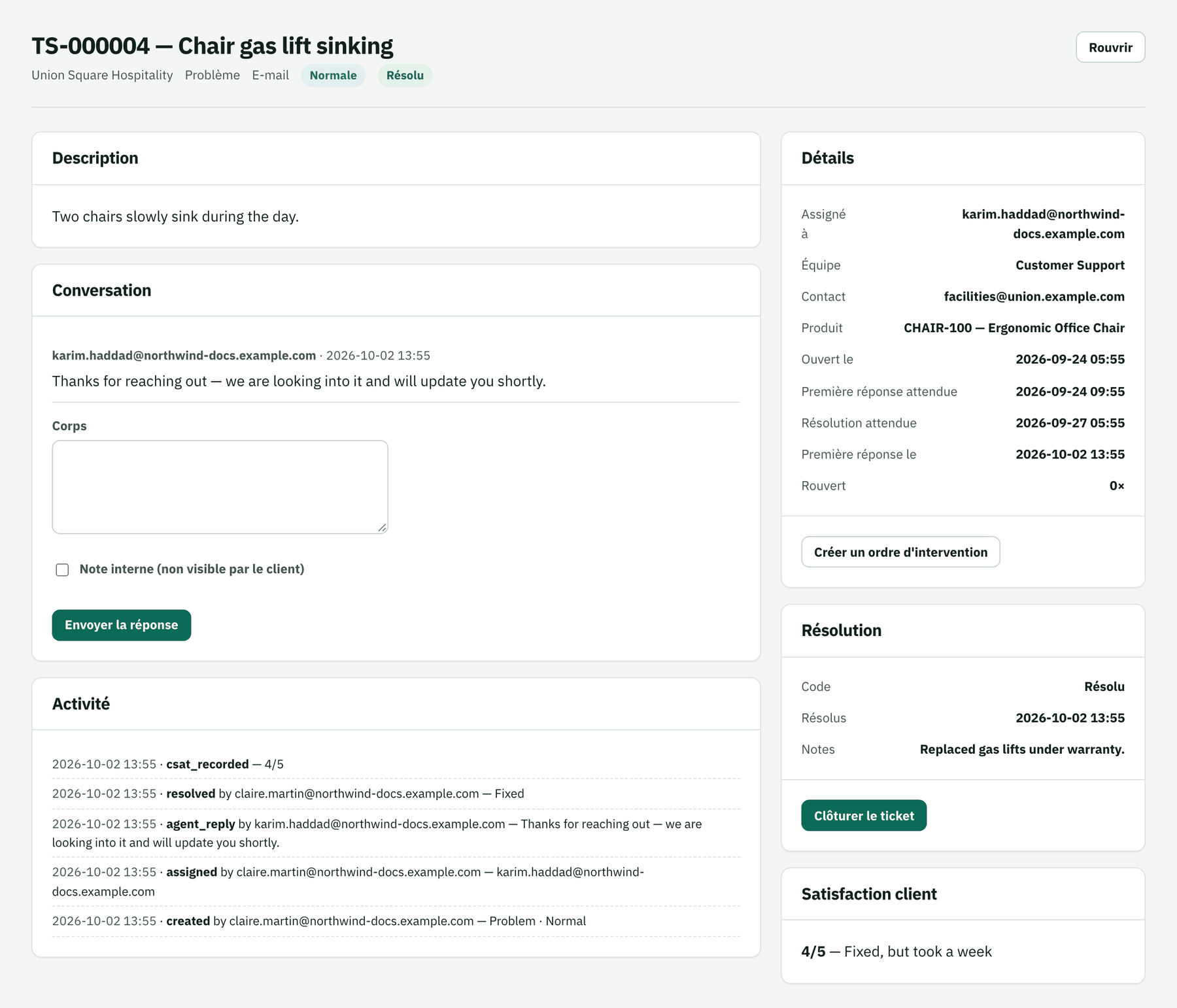This screenshot has width=1177, height=1008.
Task: Click the created activity entry
Action: click(x=396, y=921)
